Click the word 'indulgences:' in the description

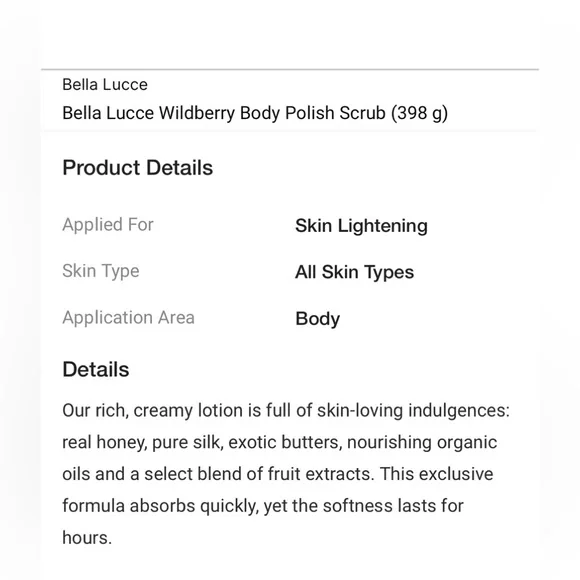pos(459,411)
